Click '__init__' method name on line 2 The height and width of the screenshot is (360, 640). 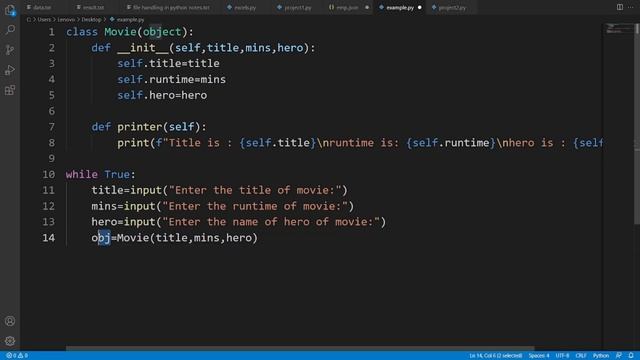coord(143,48)
